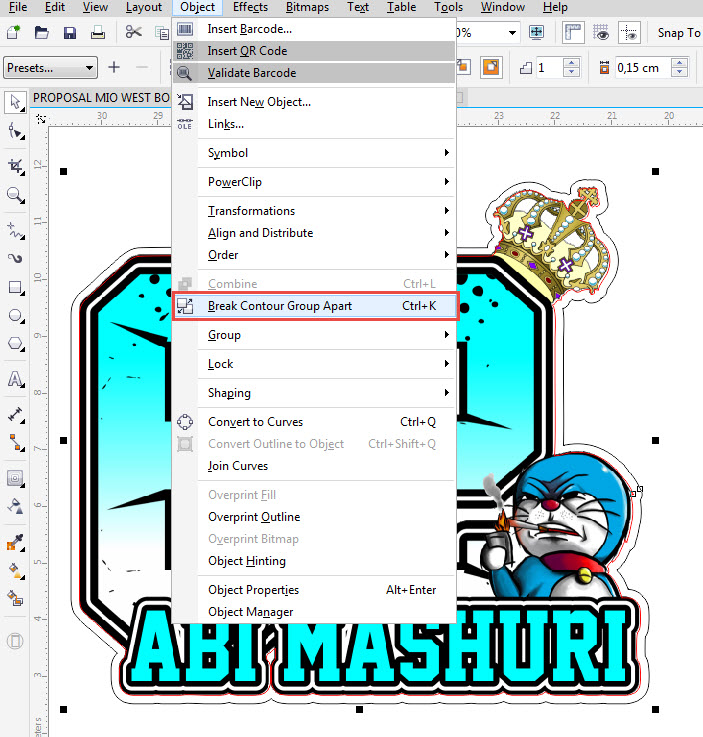Choose Insert New Object

[315, 102]
